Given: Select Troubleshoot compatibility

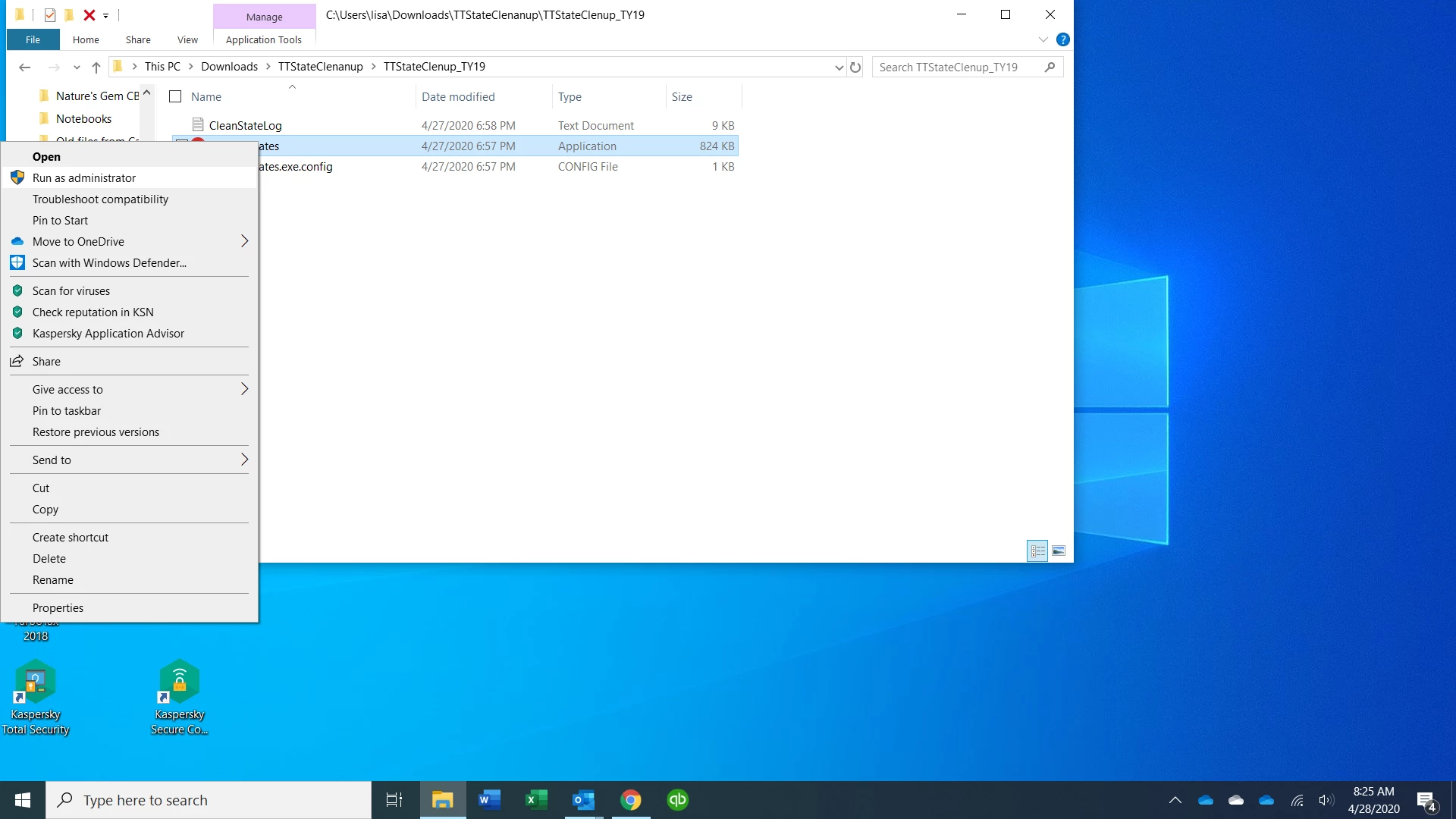Looking at the screenshot, I should point(130,199).
